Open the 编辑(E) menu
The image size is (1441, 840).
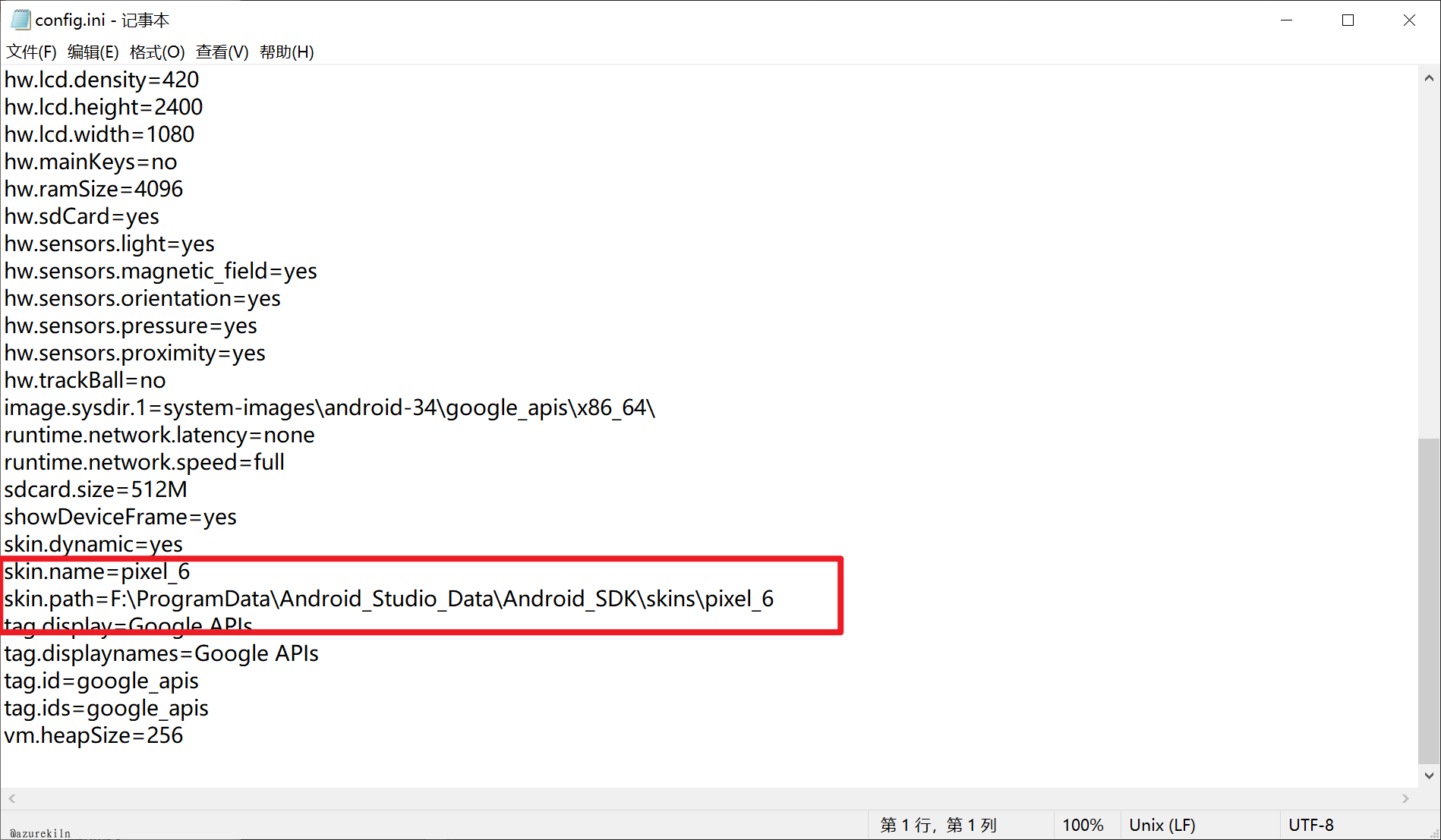tap(93, 52)
